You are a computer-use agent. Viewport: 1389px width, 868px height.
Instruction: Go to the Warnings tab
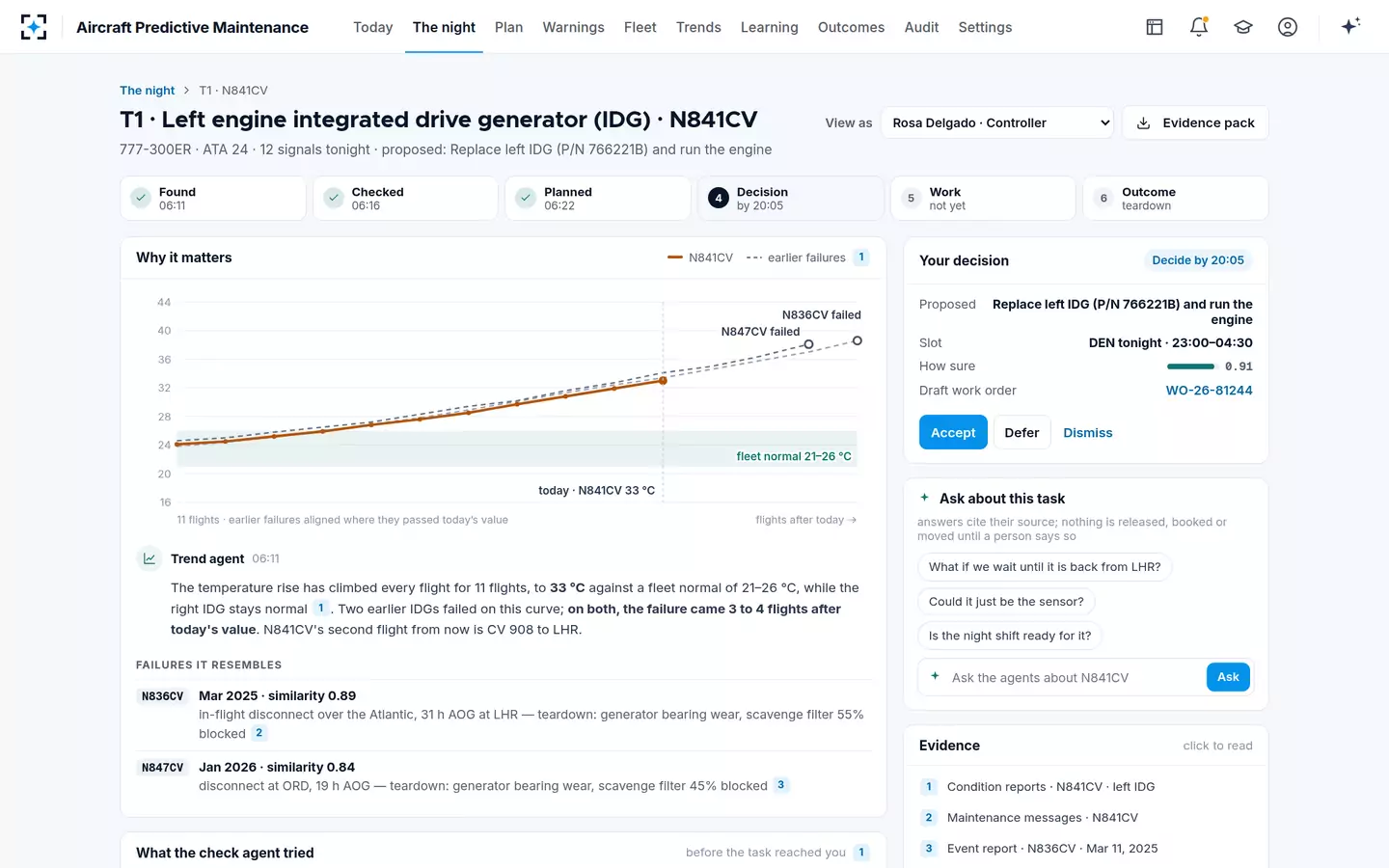[x=573, y=27]
